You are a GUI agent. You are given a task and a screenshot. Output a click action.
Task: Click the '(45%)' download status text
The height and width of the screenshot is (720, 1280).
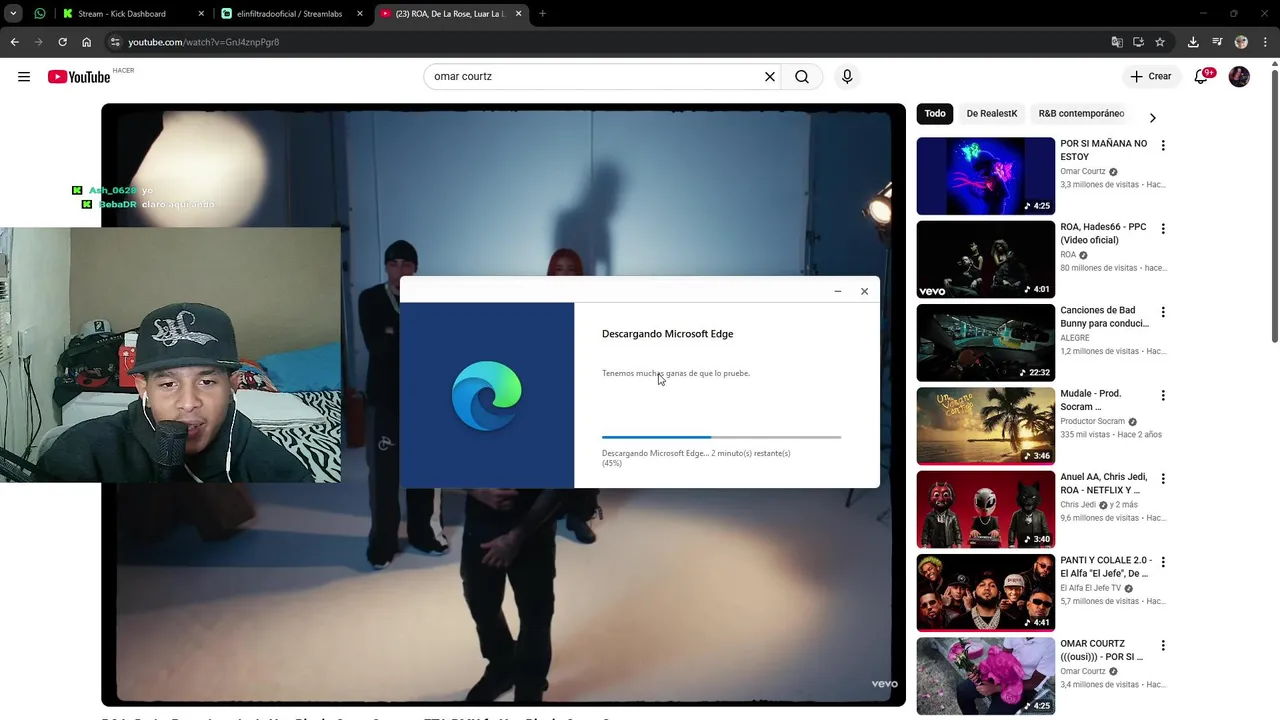tap(612, 463)
